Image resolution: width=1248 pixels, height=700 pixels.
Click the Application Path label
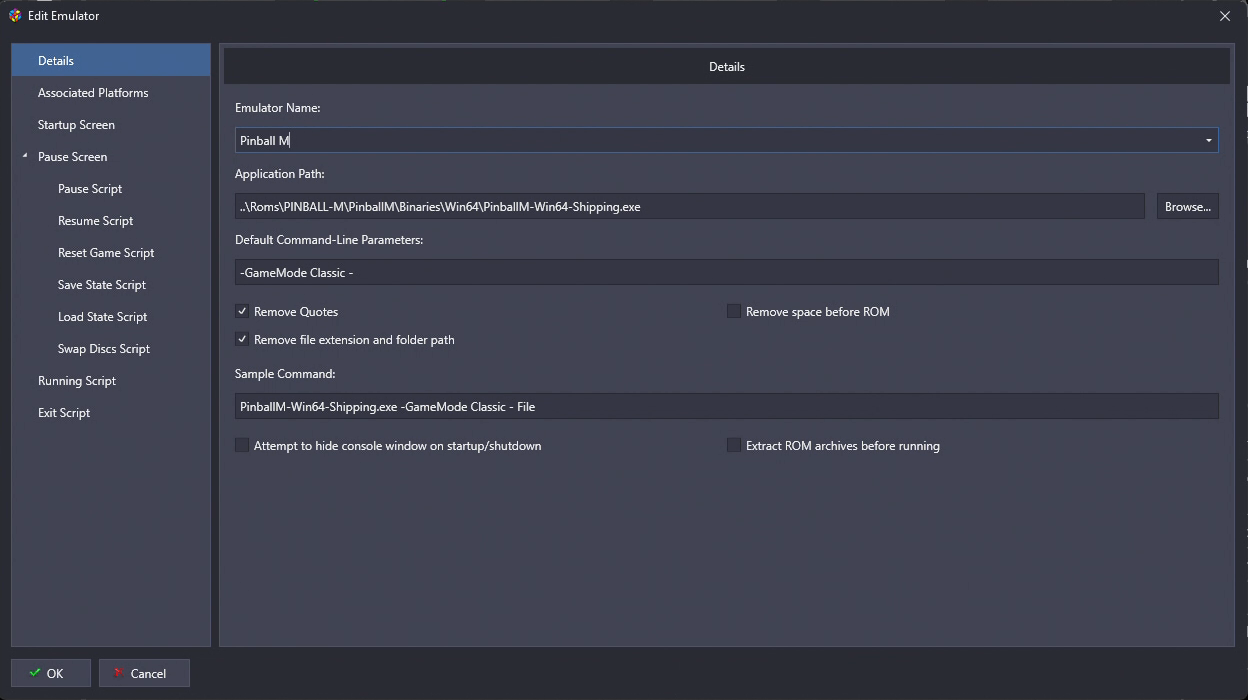pyautogui.click(x=280, y=174)
